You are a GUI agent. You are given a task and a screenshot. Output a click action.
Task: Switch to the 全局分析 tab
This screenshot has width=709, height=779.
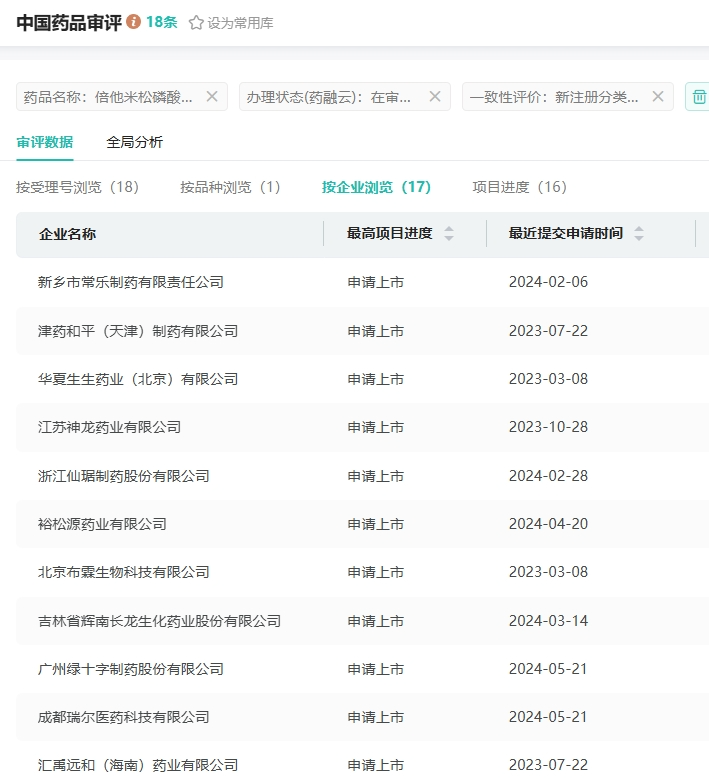135,142
